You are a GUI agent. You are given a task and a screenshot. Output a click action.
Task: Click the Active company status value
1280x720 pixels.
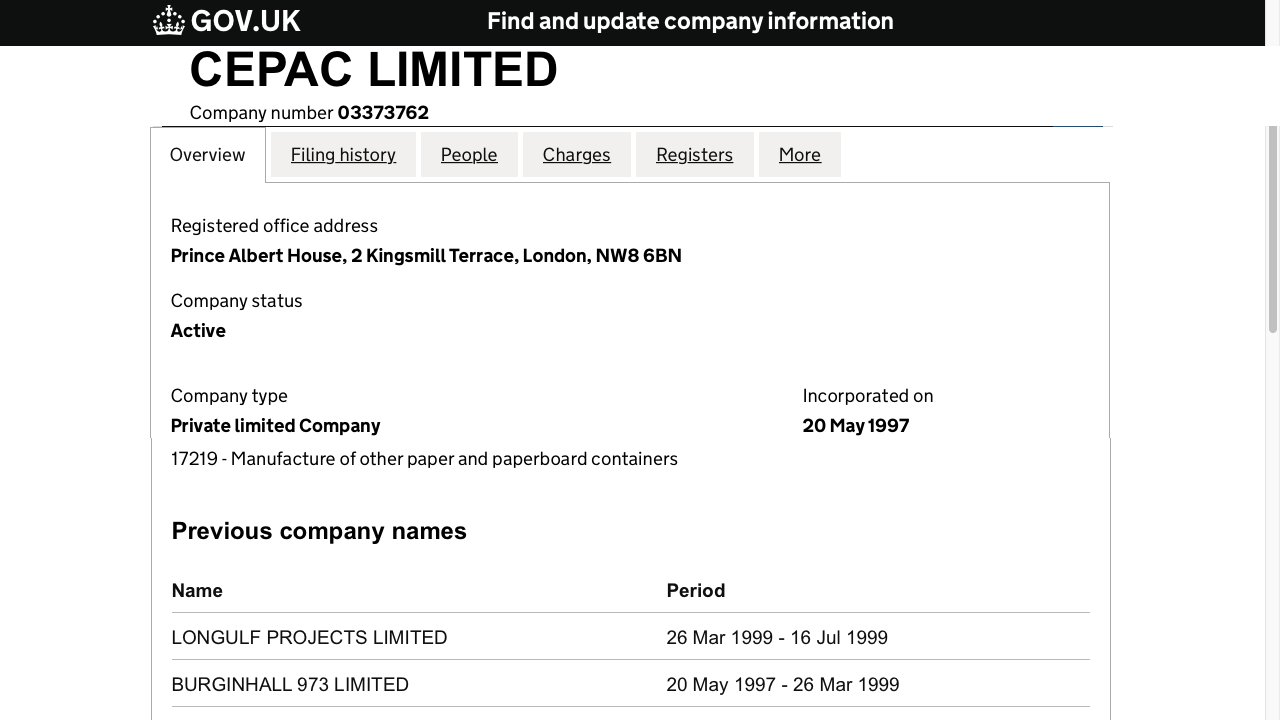click(198, 331)
